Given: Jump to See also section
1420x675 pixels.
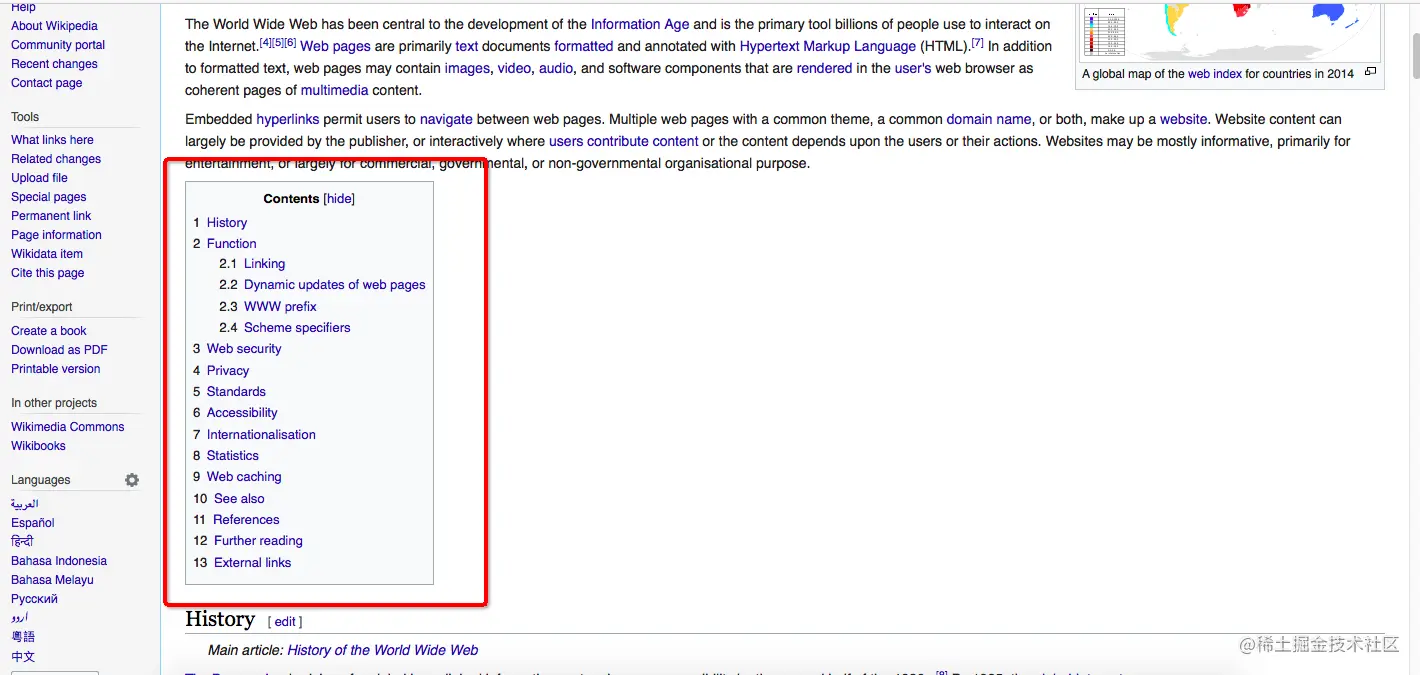Looking at the screenshot, I should pos(239,499).
